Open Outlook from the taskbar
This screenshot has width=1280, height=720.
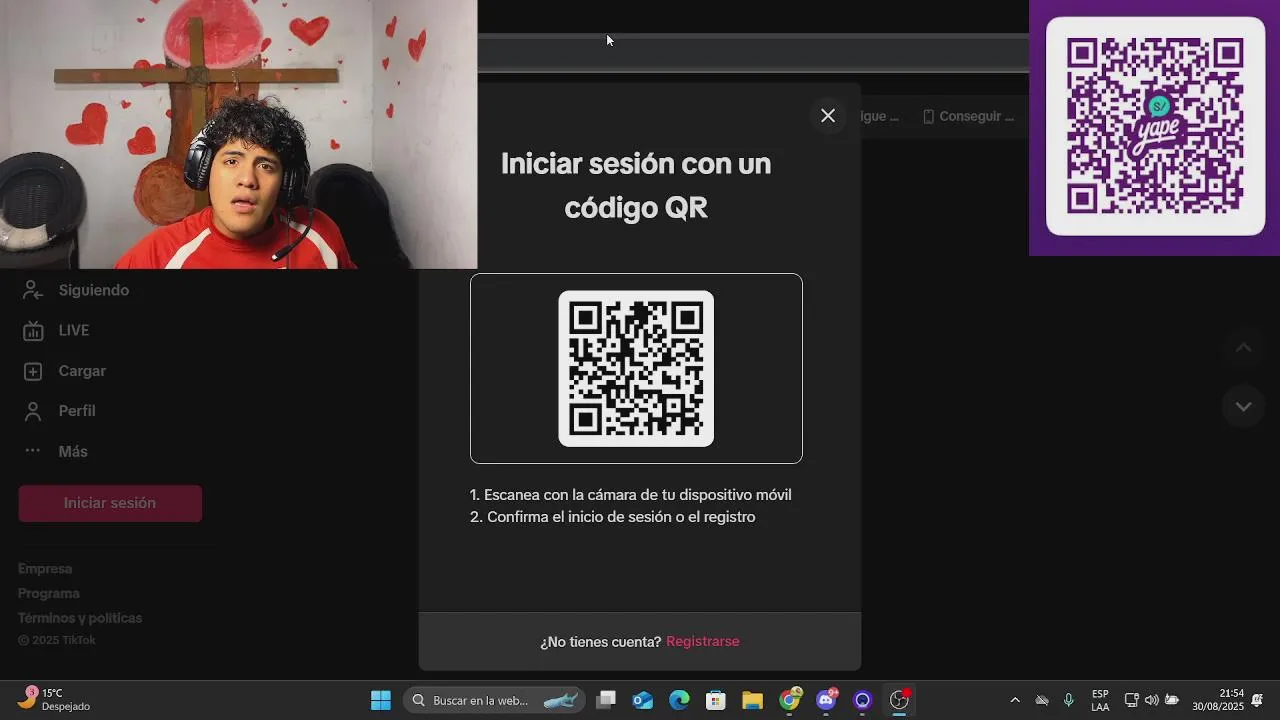(x=643, y=700)
